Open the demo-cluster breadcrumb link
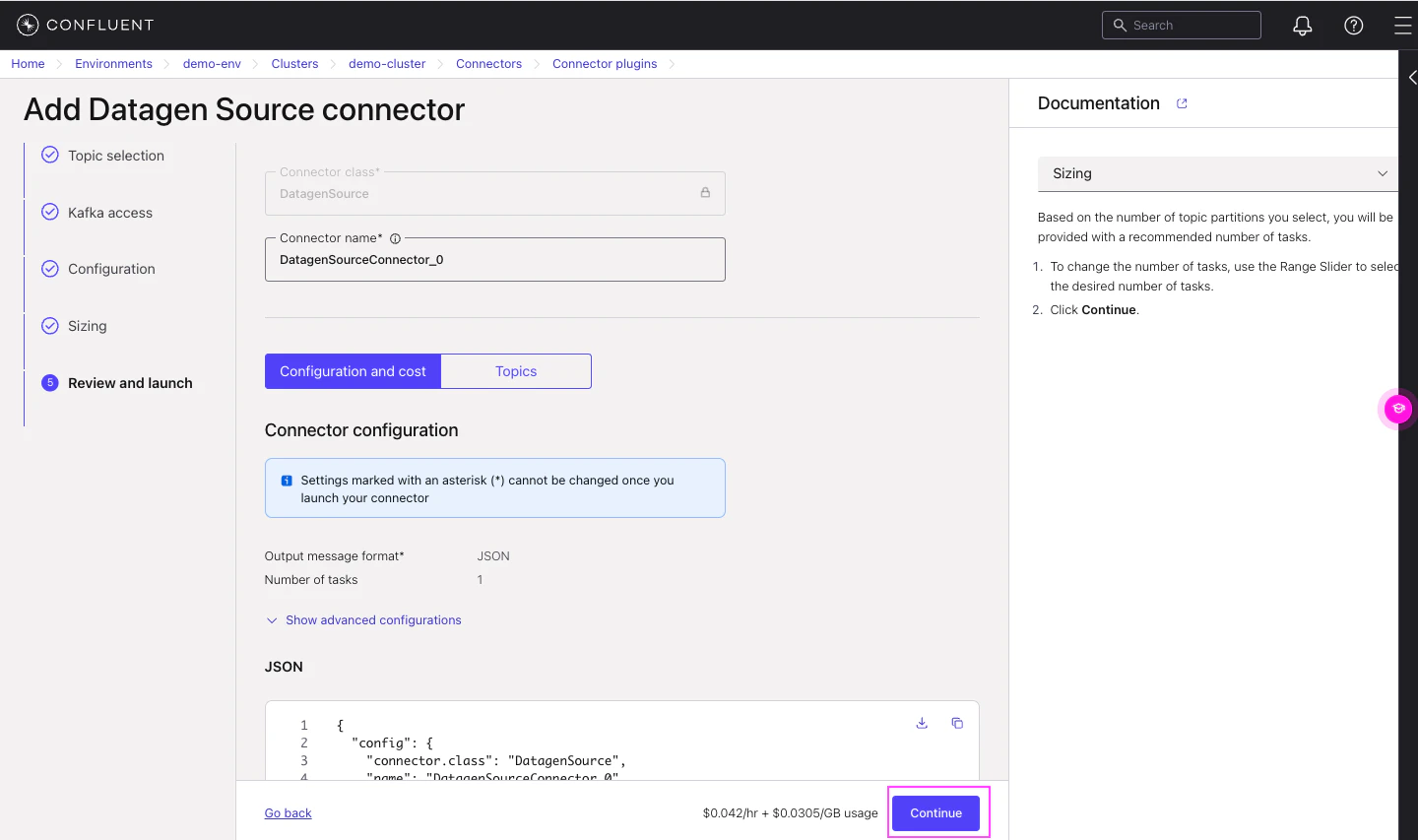This screenshot has width=1418, height=840. point(387,64)
